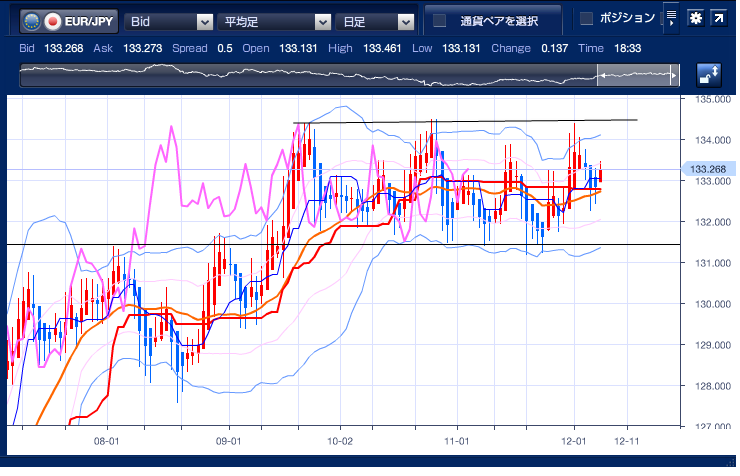This screenshot has height=476, width=740.
Task: Click the 08-01 date label on time axis
Action: tap(107, 441)
